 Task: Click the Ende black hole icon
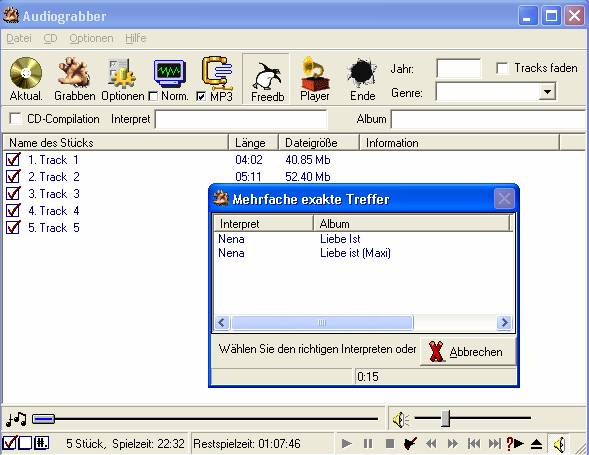point(362,73)
